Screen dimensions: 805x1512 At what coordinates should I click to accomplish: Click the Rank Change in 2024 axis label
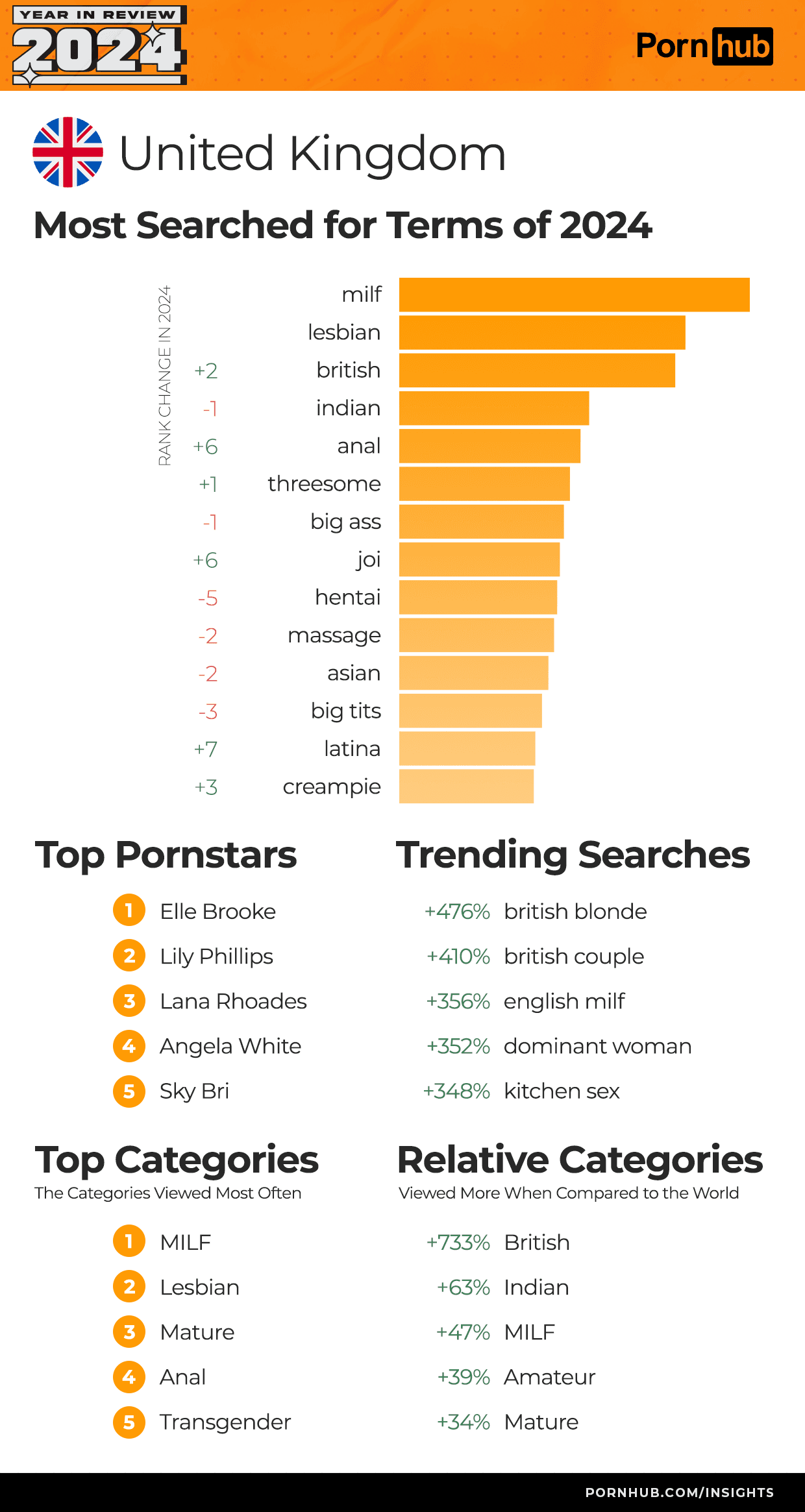pyautogui.click(x=165, y=375)
